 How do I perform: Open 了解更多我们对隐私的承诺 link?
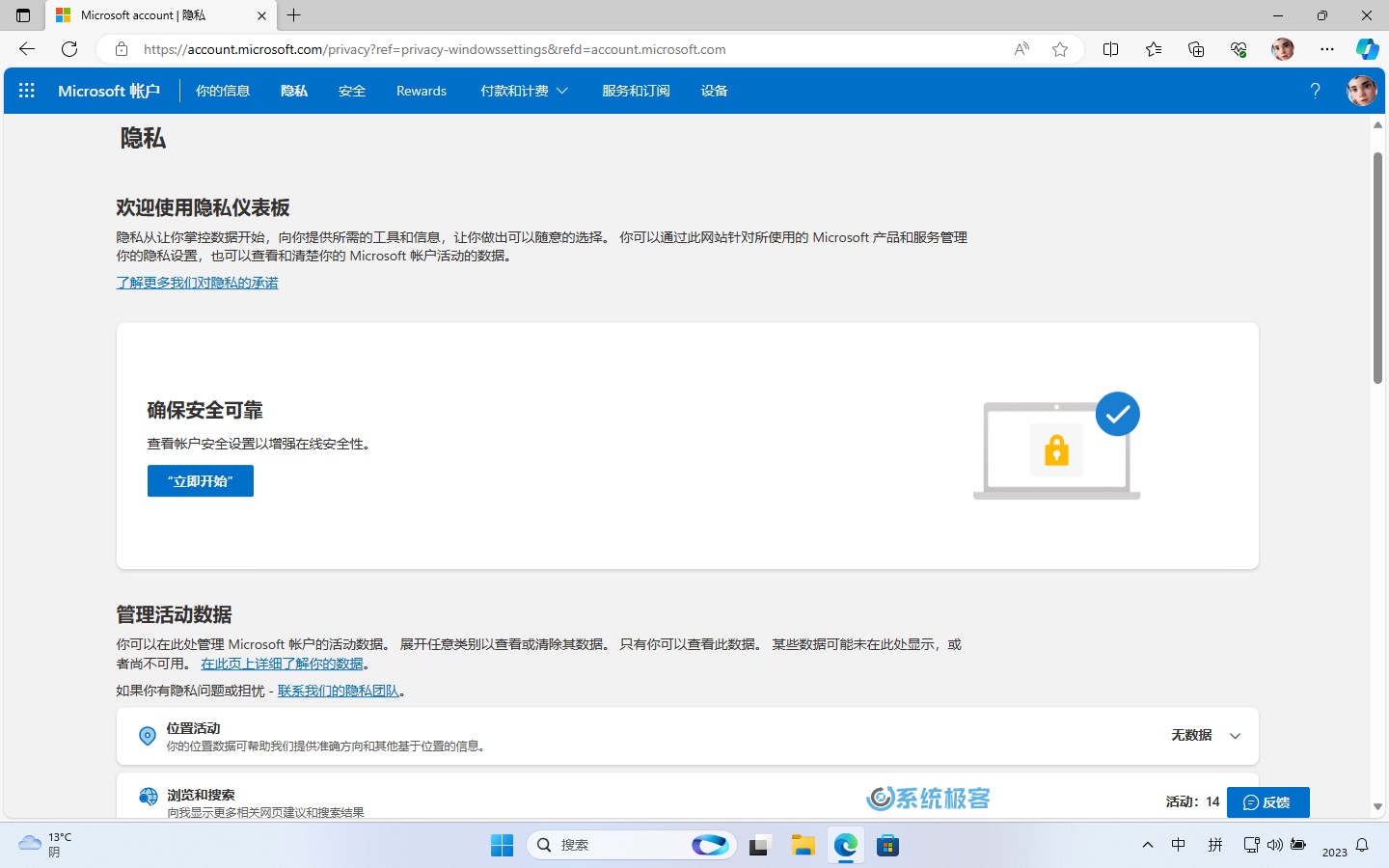(198, 283)
